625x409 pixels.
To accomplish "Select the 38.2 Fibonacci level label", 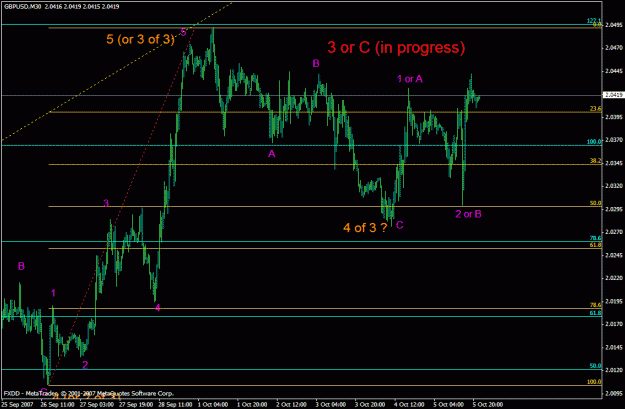I will click(x=596, y=161).
